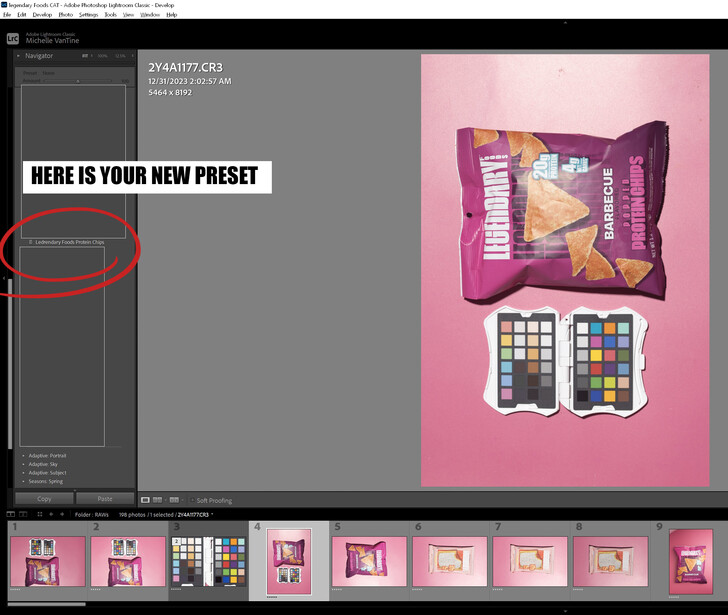Collapse the Navigator panel triangle
The height and width of the screenshot is (615, 728).
(18, 56)
